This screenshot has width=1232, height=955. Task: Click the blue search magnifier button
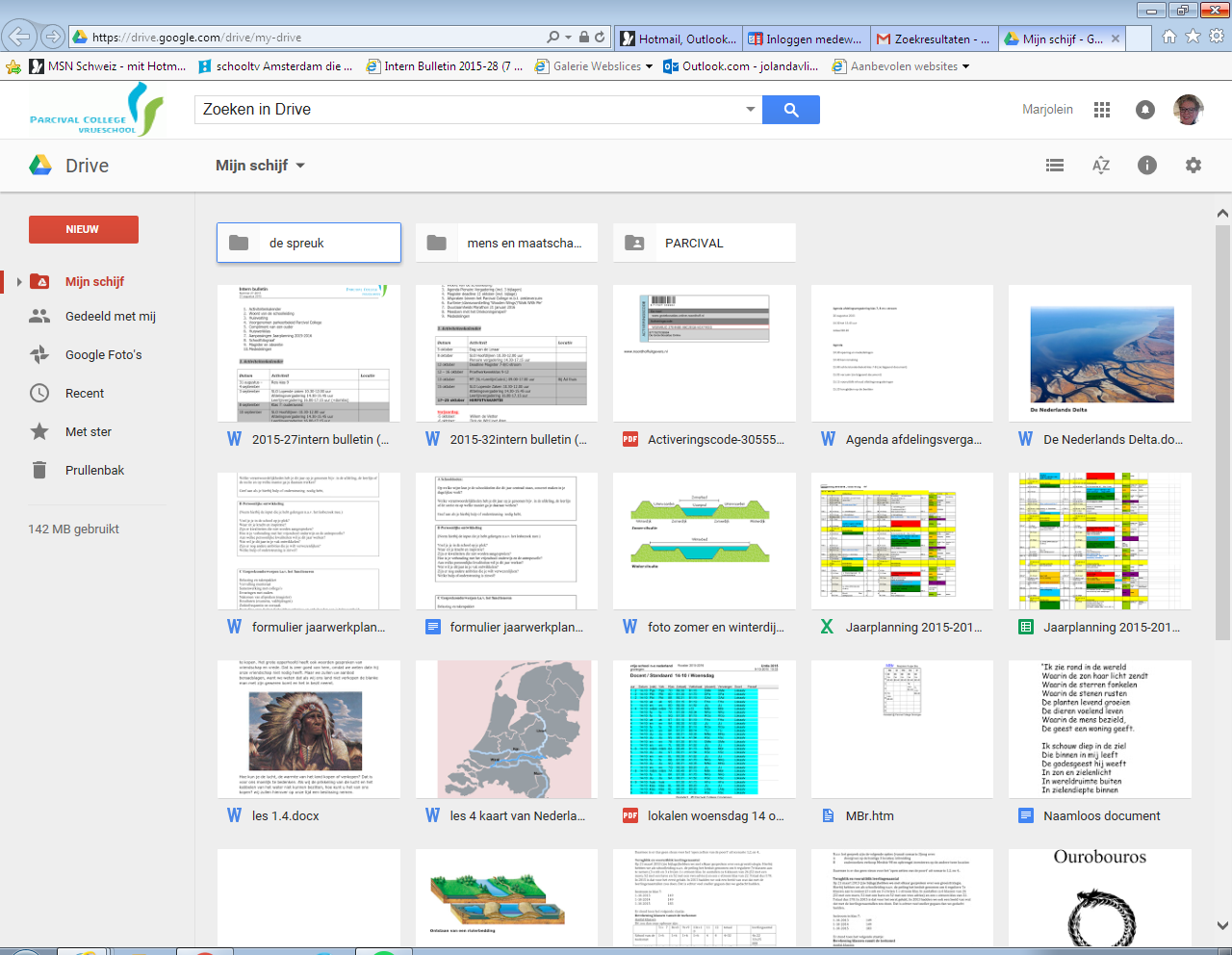(790, 110)
